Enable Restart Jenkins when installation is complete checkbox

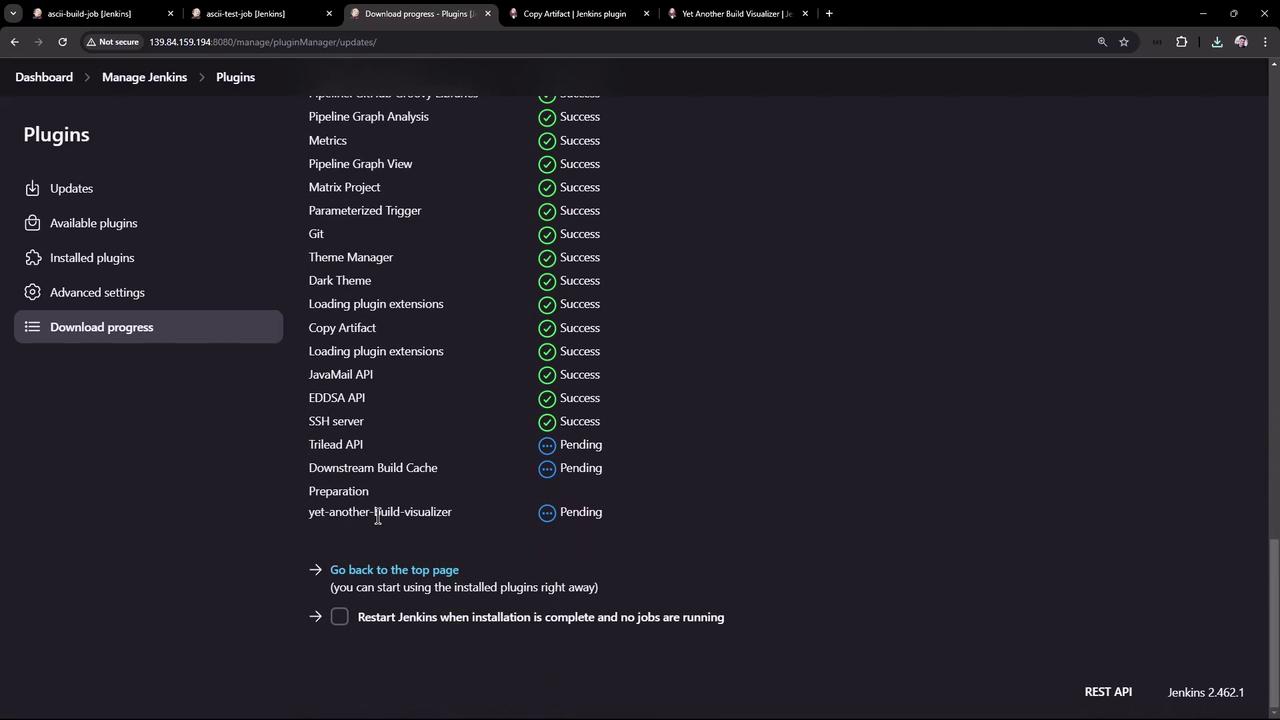click(x=340, y=617)
